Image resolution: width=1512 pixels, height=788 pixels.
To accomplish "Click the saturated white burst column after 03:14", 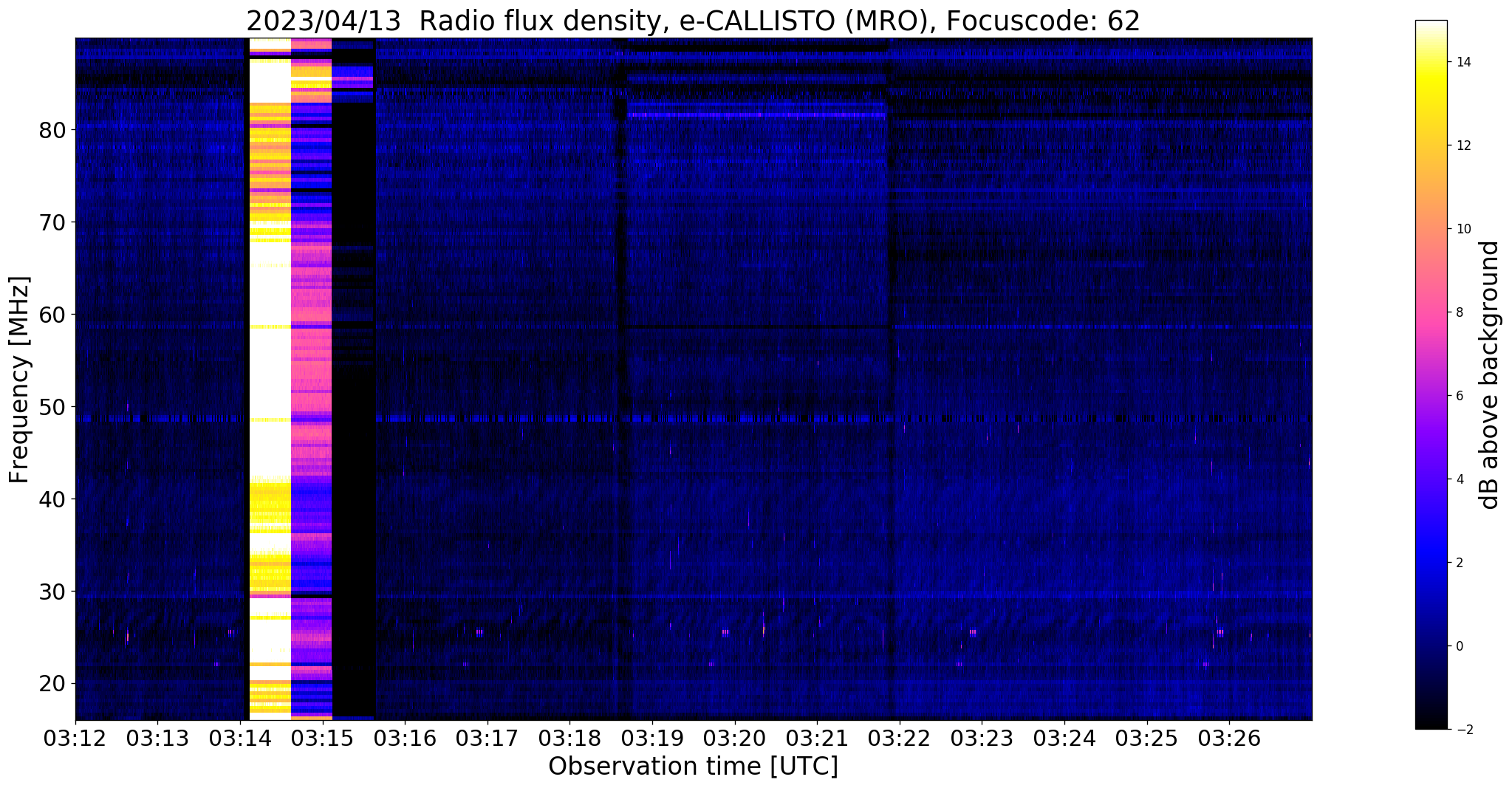I will (x=270, y=379).
